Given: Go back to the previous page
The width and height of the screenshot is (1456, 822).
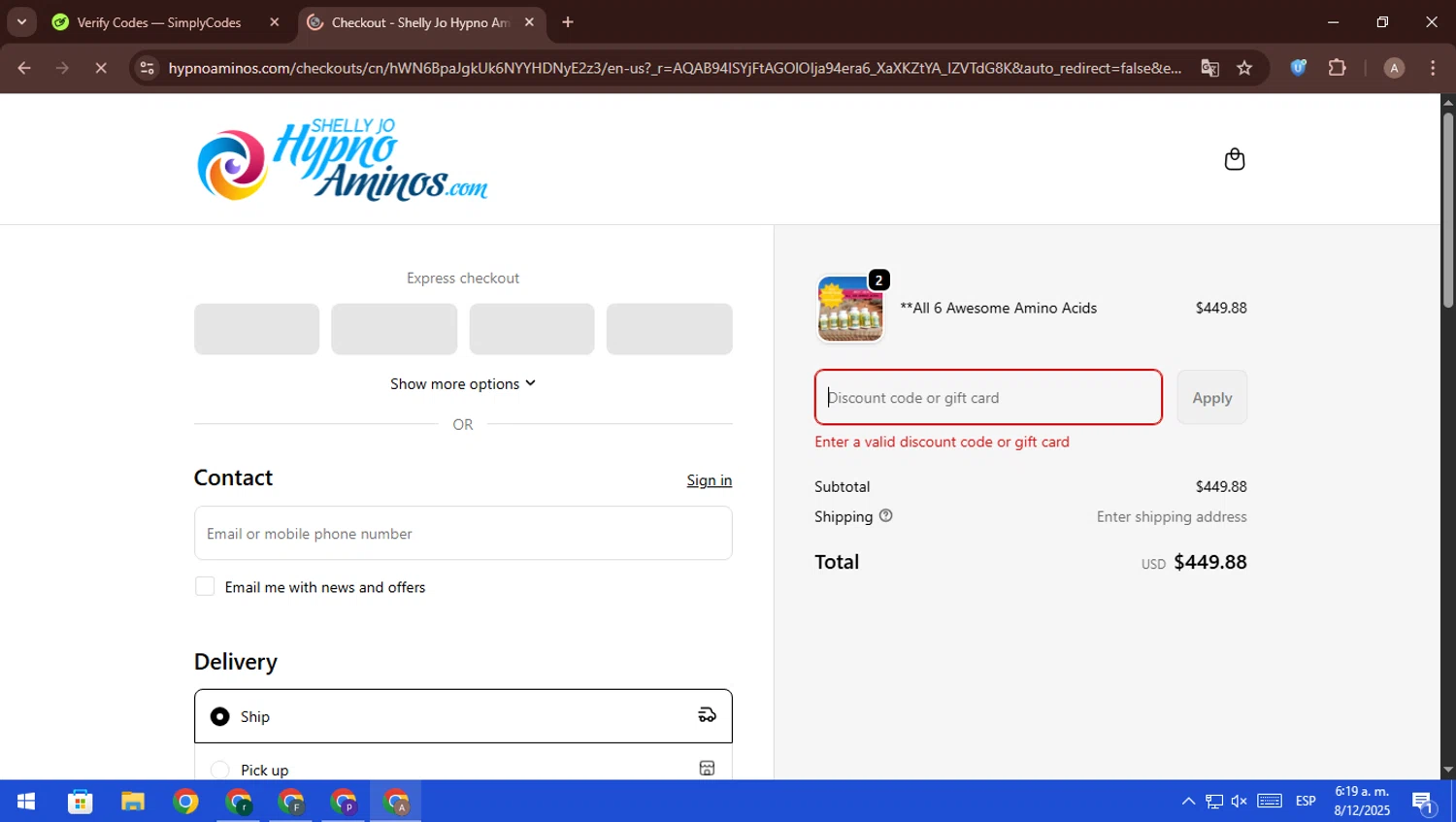Looking at the screenshot, I should (x=24, y=68).
